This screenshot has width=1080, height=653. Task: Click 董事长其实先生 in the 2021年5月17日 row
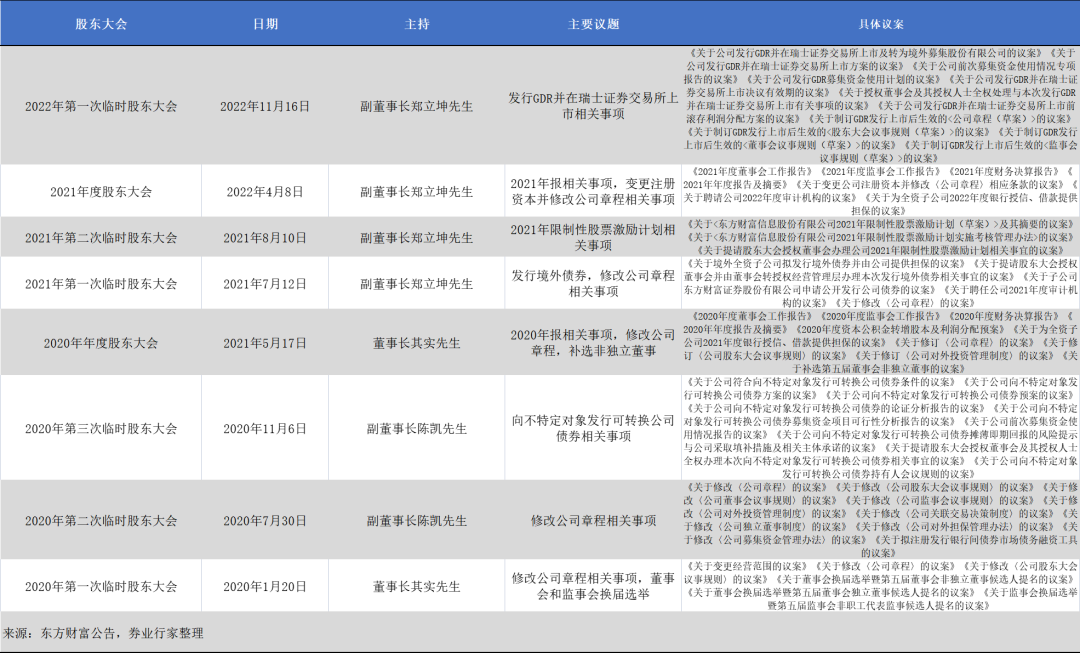click(417, 342)
